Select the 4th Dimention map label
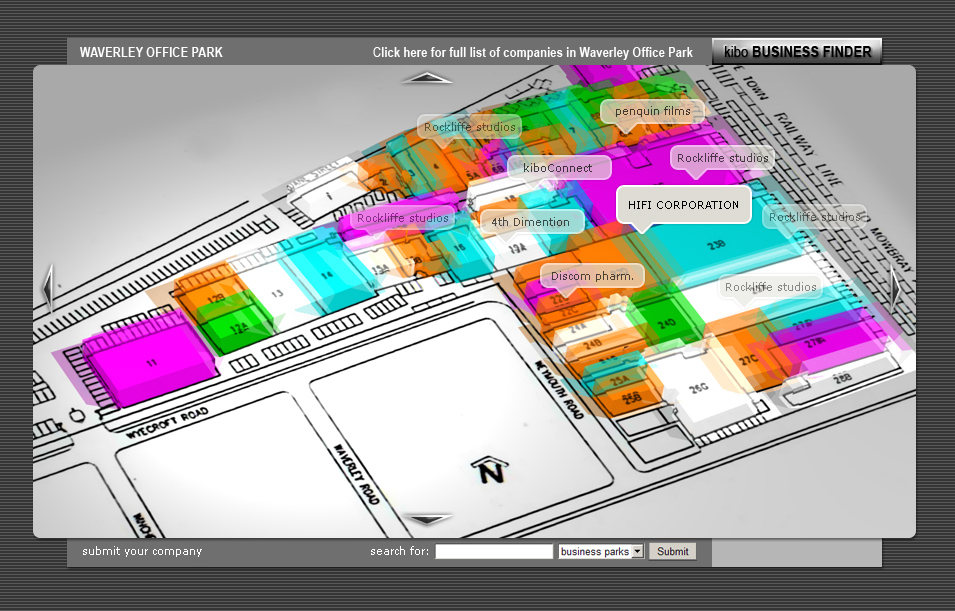The width and height of the screenshot is (955, 611). coord(530,222)
